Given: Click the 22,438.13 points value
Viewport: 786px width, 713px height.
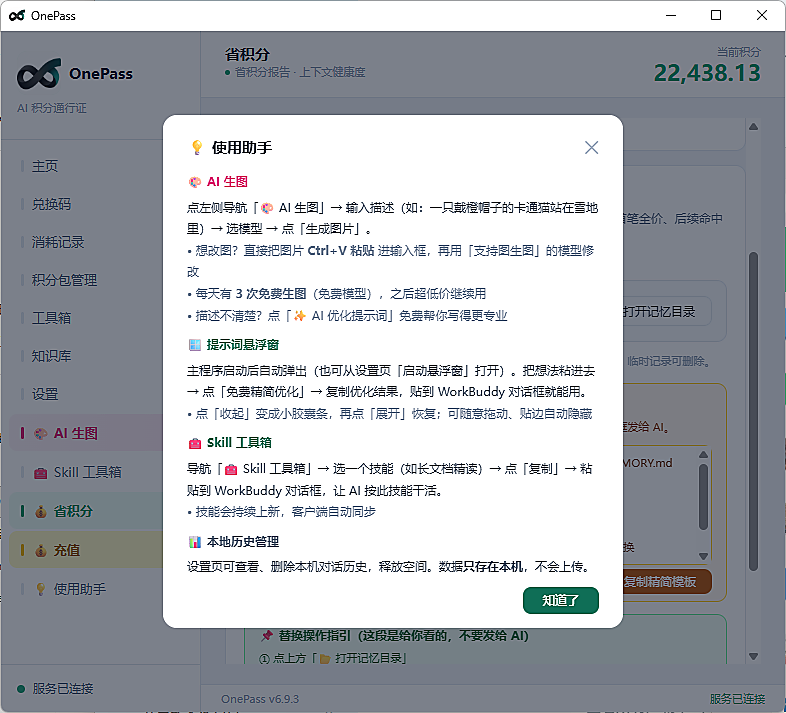Looking at the screenshot, I should click(707, 73).
